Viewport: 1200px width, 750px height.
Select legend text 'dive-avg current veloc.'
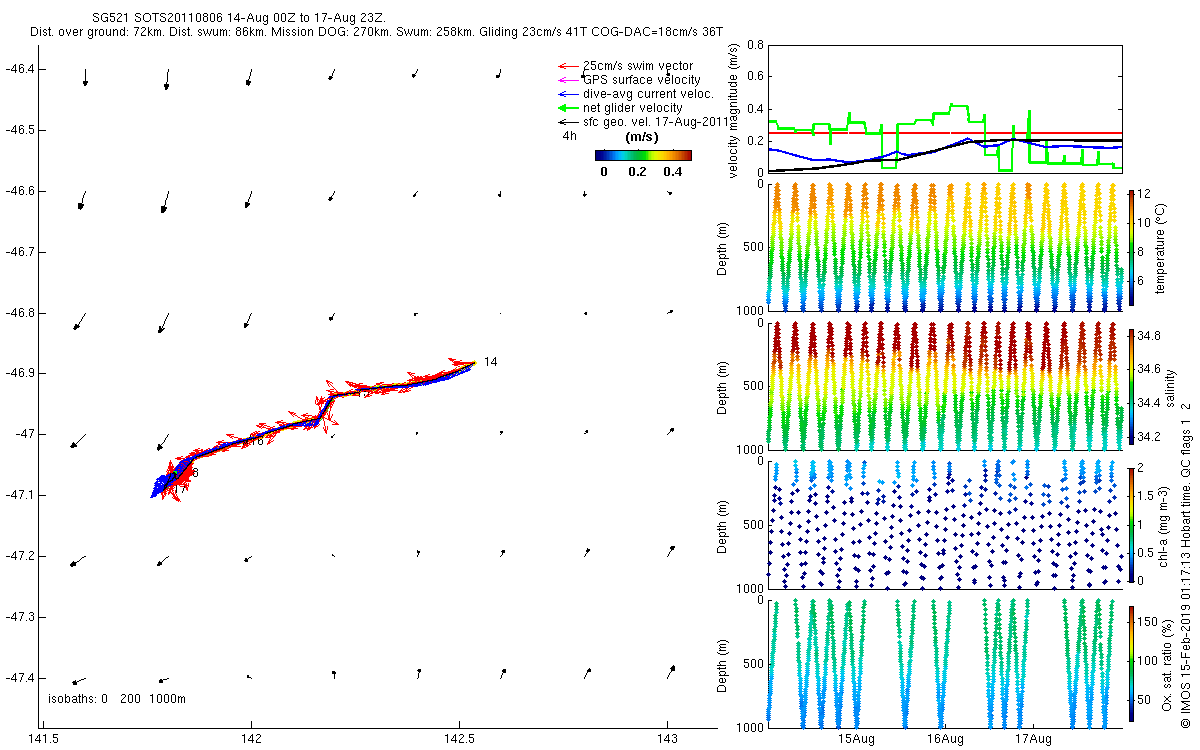click(648, 94)
